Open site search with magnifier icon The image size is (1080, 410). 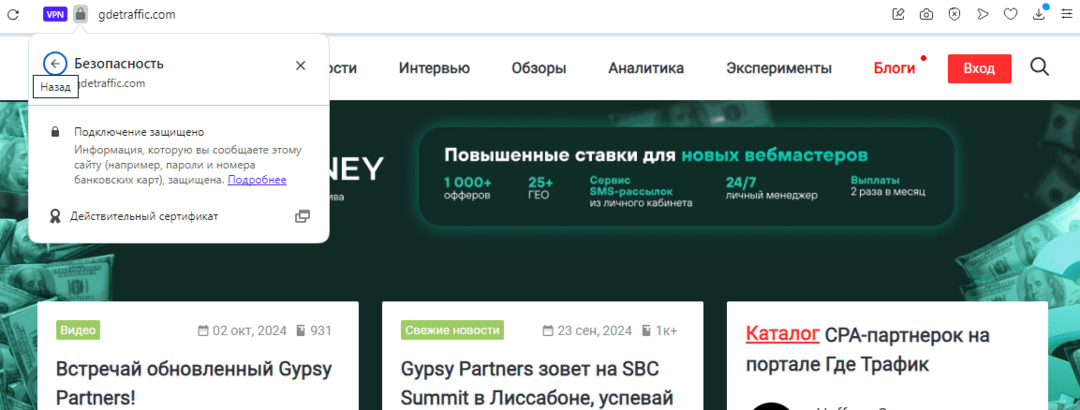[x=1039, y=67]
